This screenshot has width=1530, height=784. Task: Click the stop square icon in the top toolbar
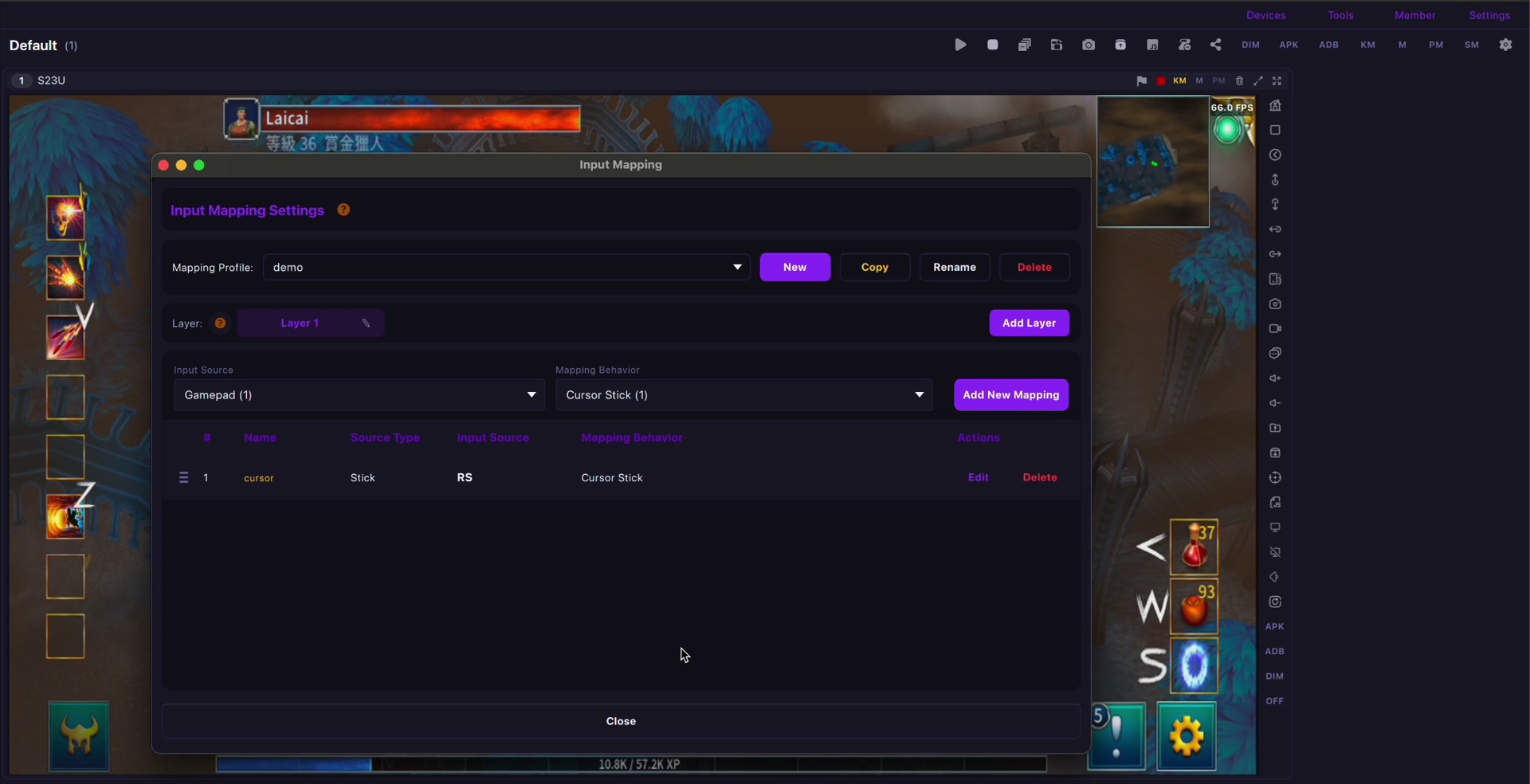[993, 45]
